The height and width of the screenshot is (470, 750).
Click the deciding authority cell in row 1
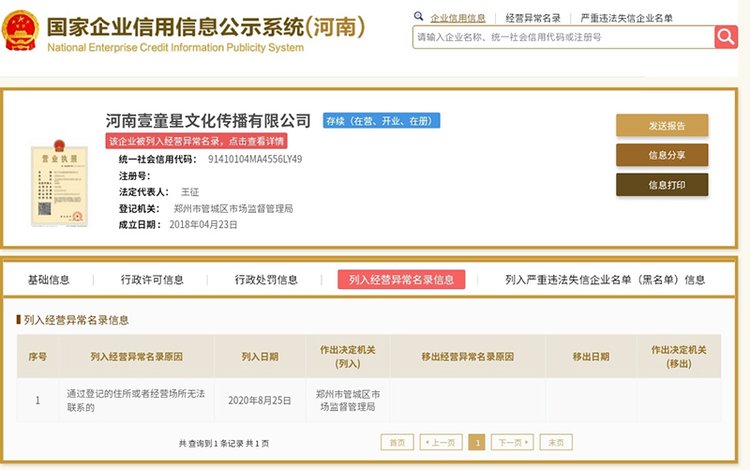[348, 401]
